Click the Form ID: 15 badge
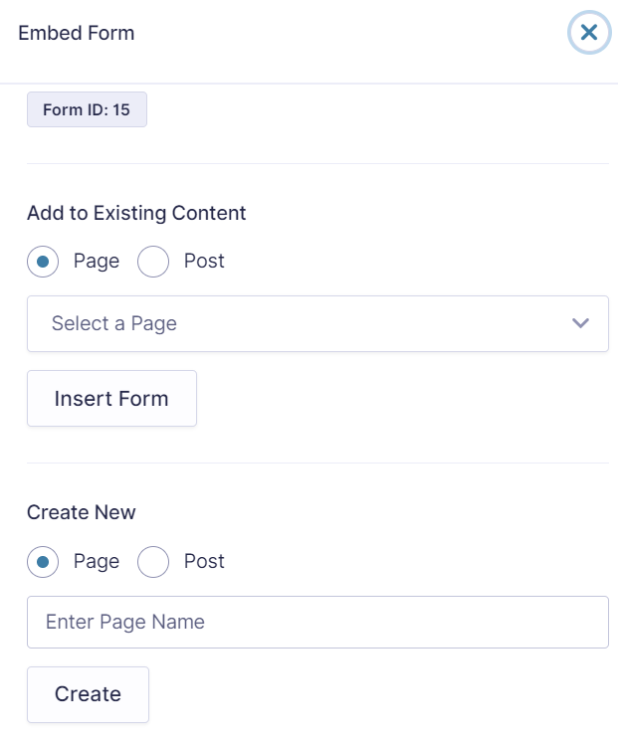The image size is (618, 742). 87,109
